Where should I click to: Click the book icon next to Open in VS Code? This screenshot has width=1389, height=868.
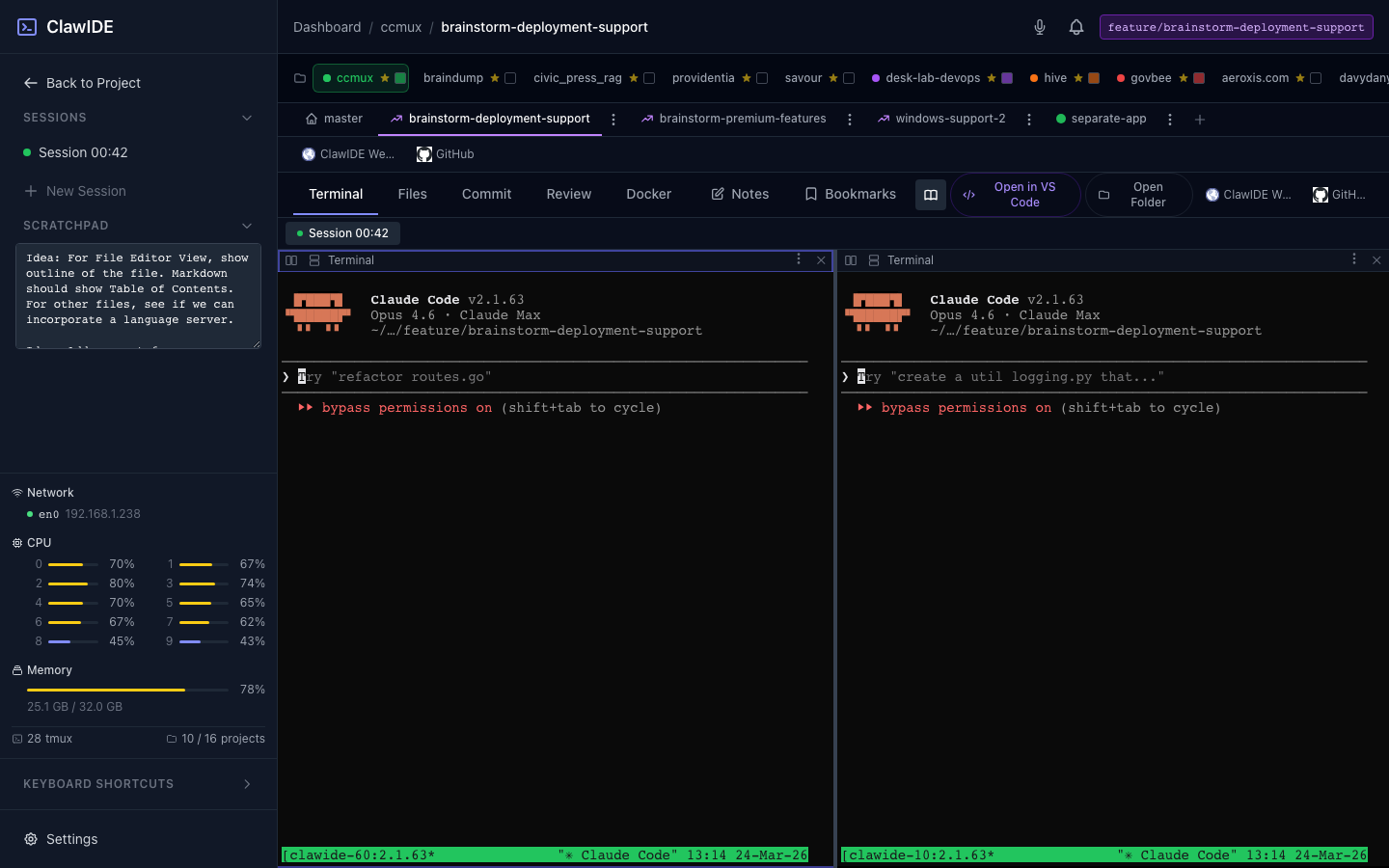(930, 195)
